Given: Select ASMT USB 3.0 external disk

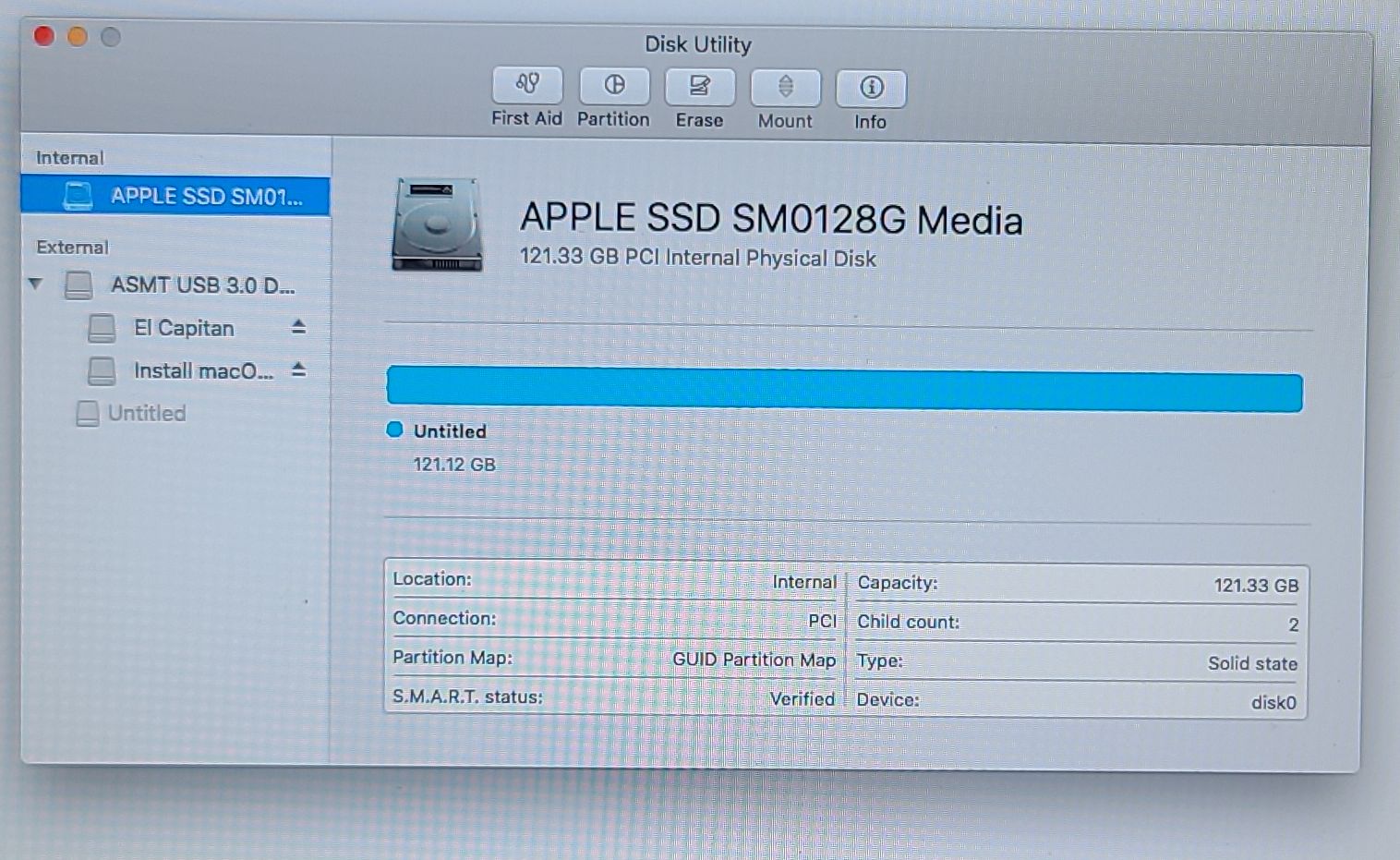Looking at the screenshot, I should tap(201, 285).
